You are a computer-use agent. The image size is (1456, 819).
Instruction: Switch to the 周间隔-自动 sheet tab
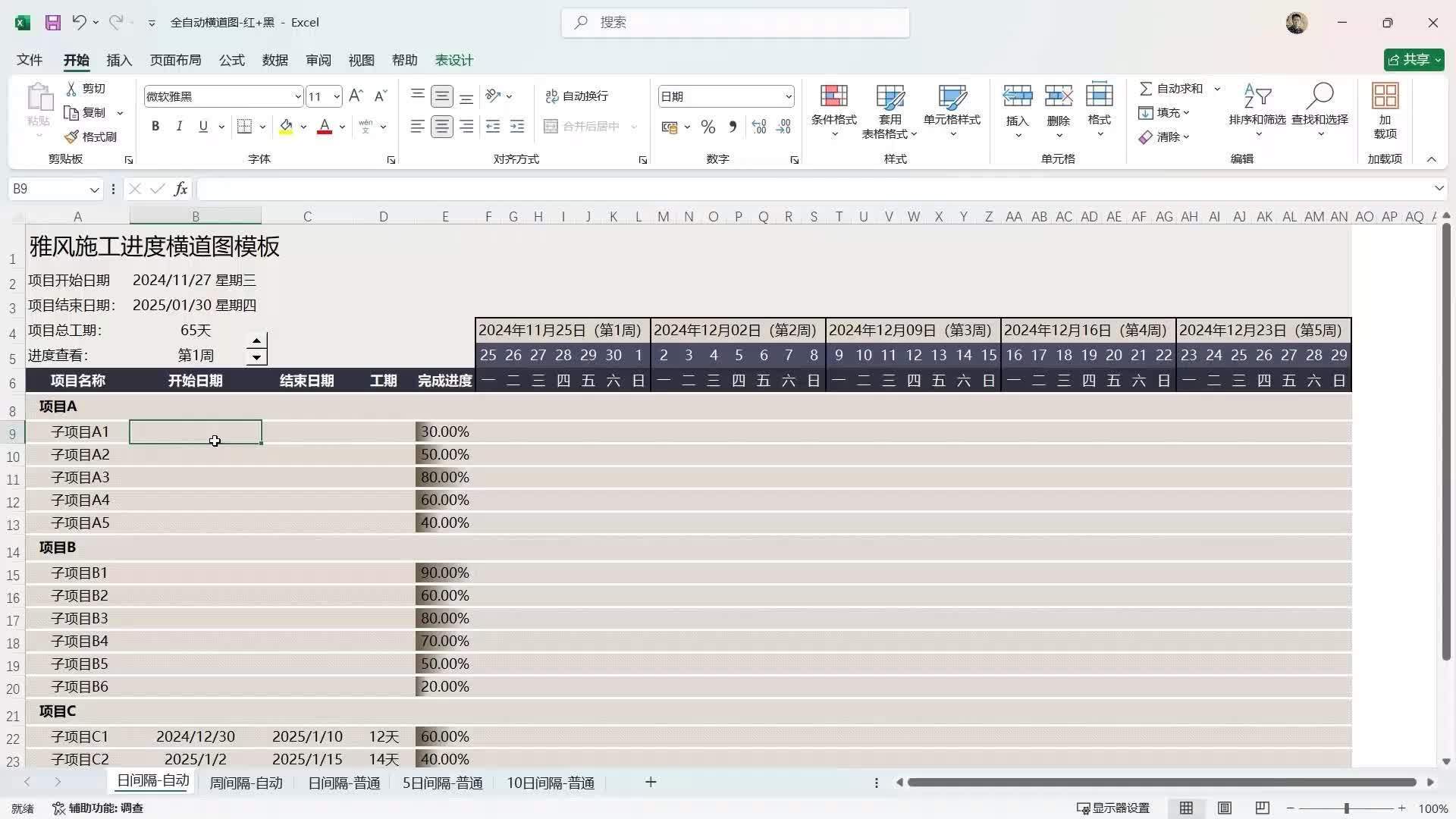[x=246, y=783]
